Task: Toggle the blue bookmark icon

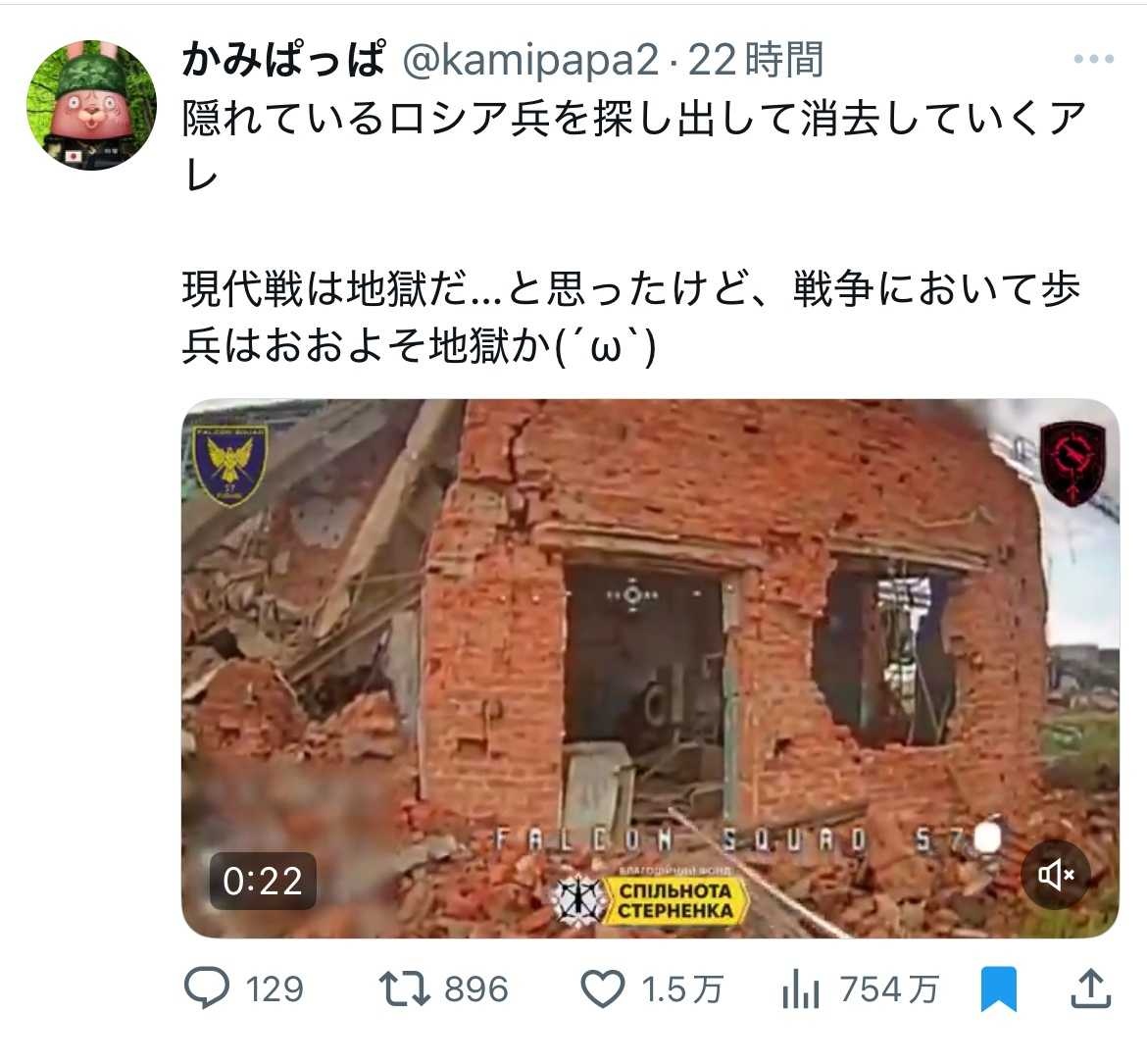Action: pos(999,989)
